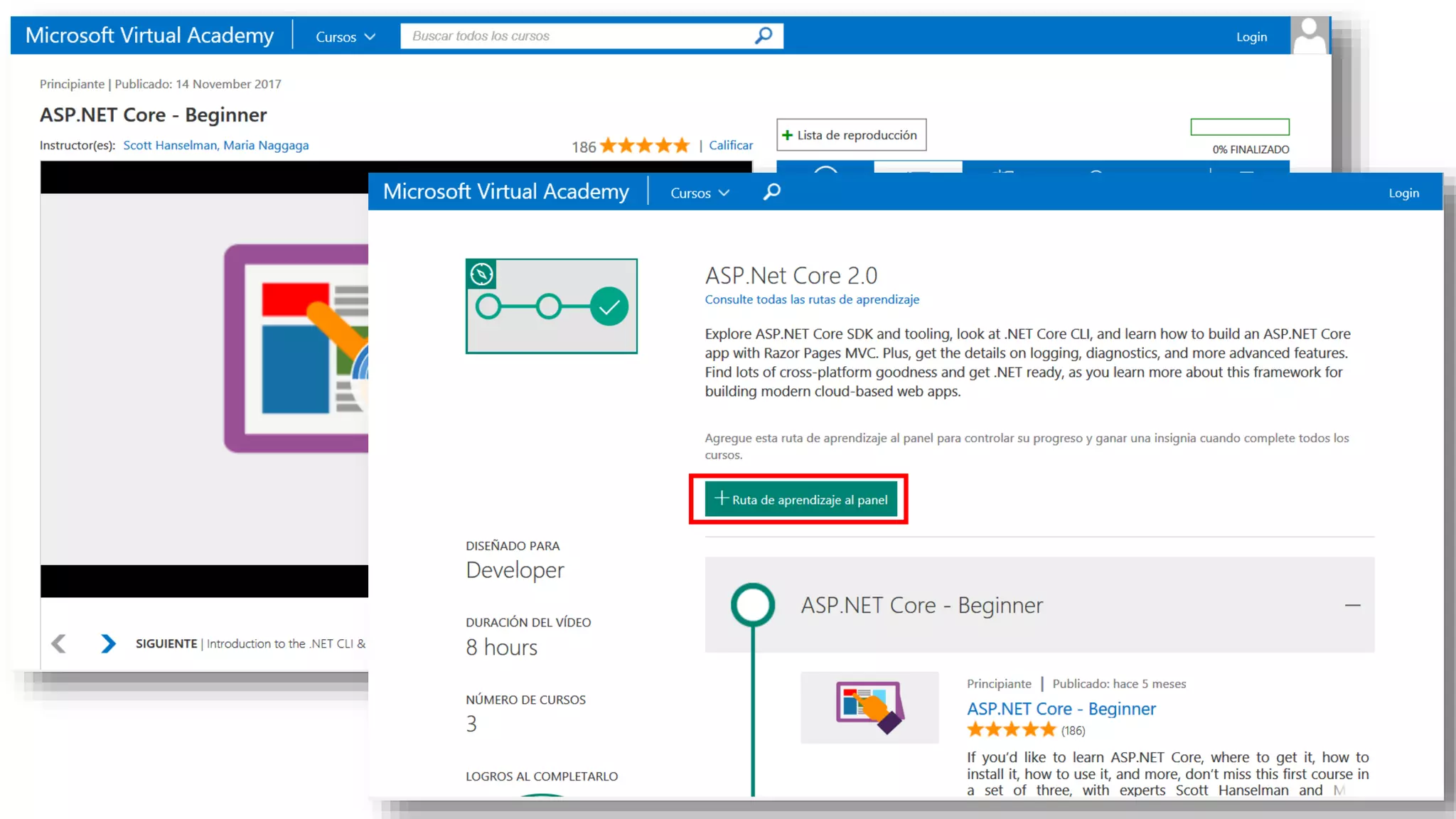This screenshot has height=819, width=1456.
Task: Click the user profile avatar icon
Action: click(1309, 36)
